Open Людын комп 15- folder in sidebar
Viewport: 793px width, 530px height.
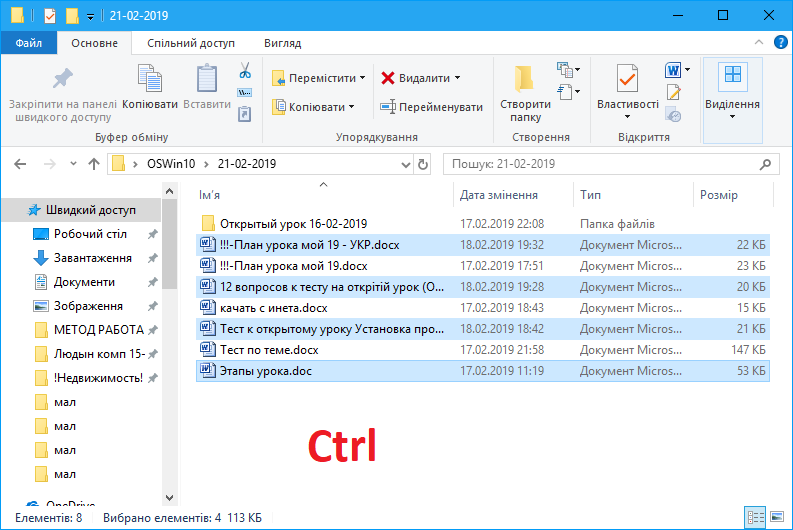(x=99, y=354)
